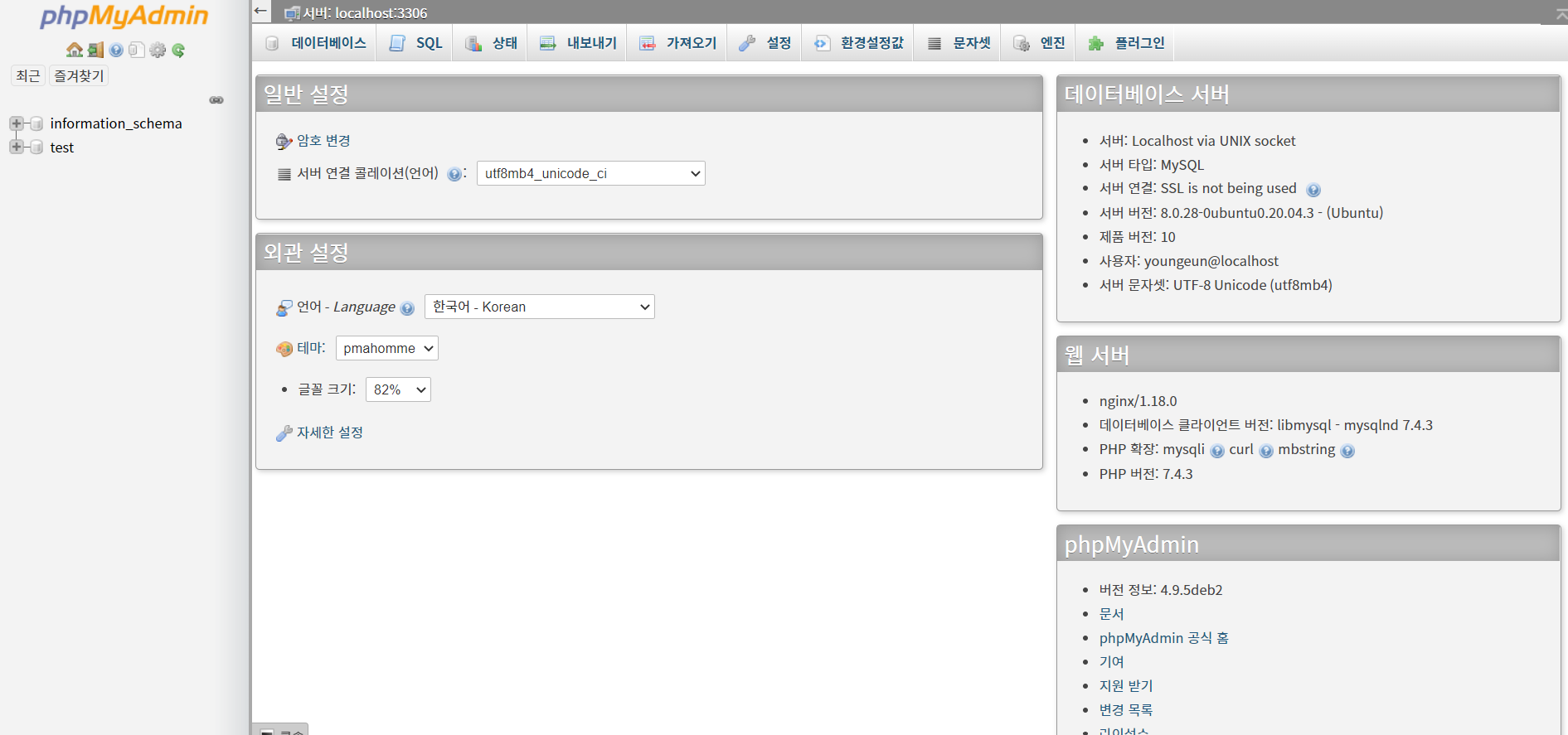Click the collation list icon before 서버 연결 콜레이션
Image resolution: width=1568 pixels, height=735 pixels.
pos(284,174)
